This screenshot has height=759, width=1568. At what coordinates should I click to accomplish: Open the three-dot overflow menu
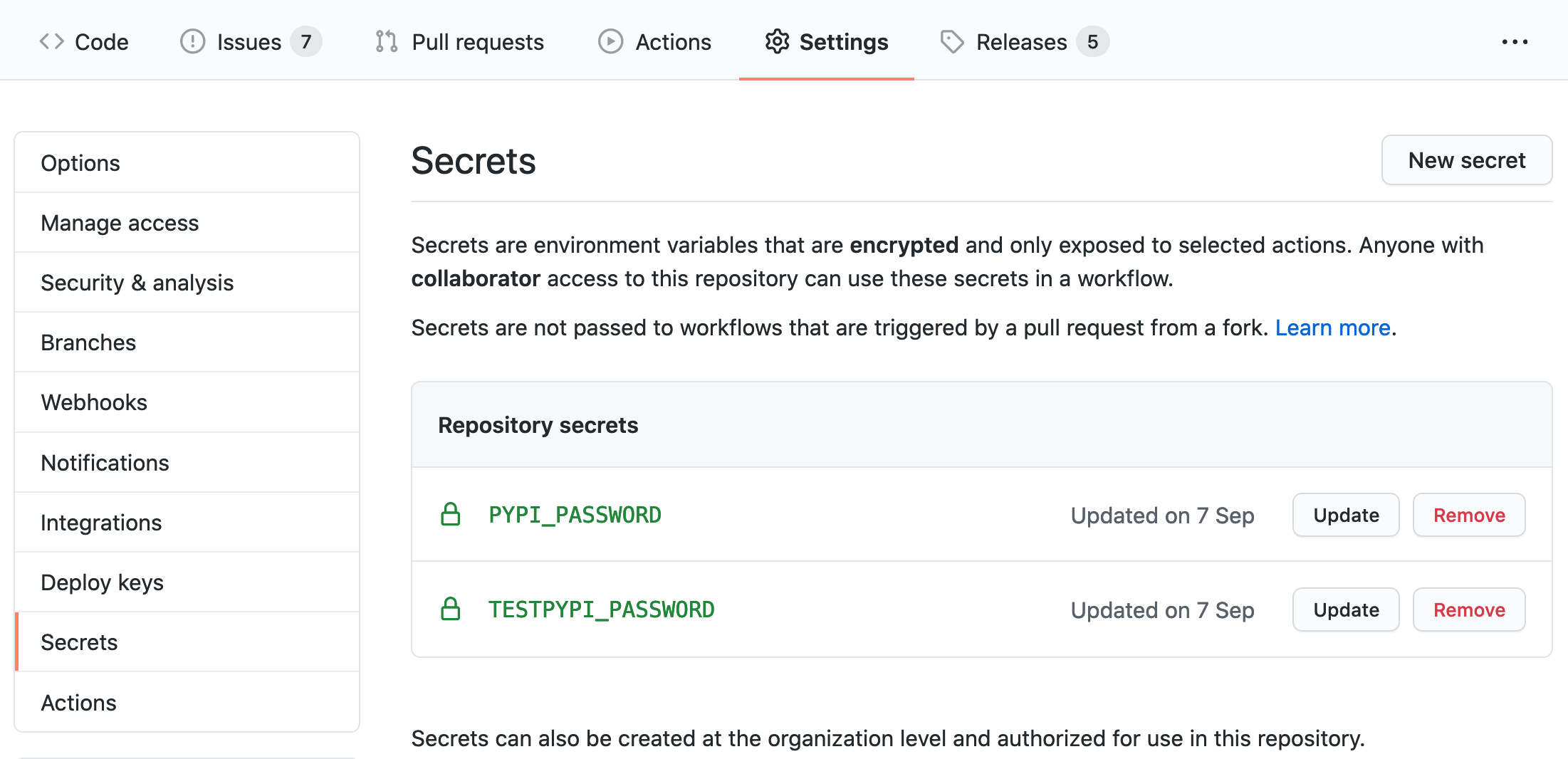[1515, 42]
